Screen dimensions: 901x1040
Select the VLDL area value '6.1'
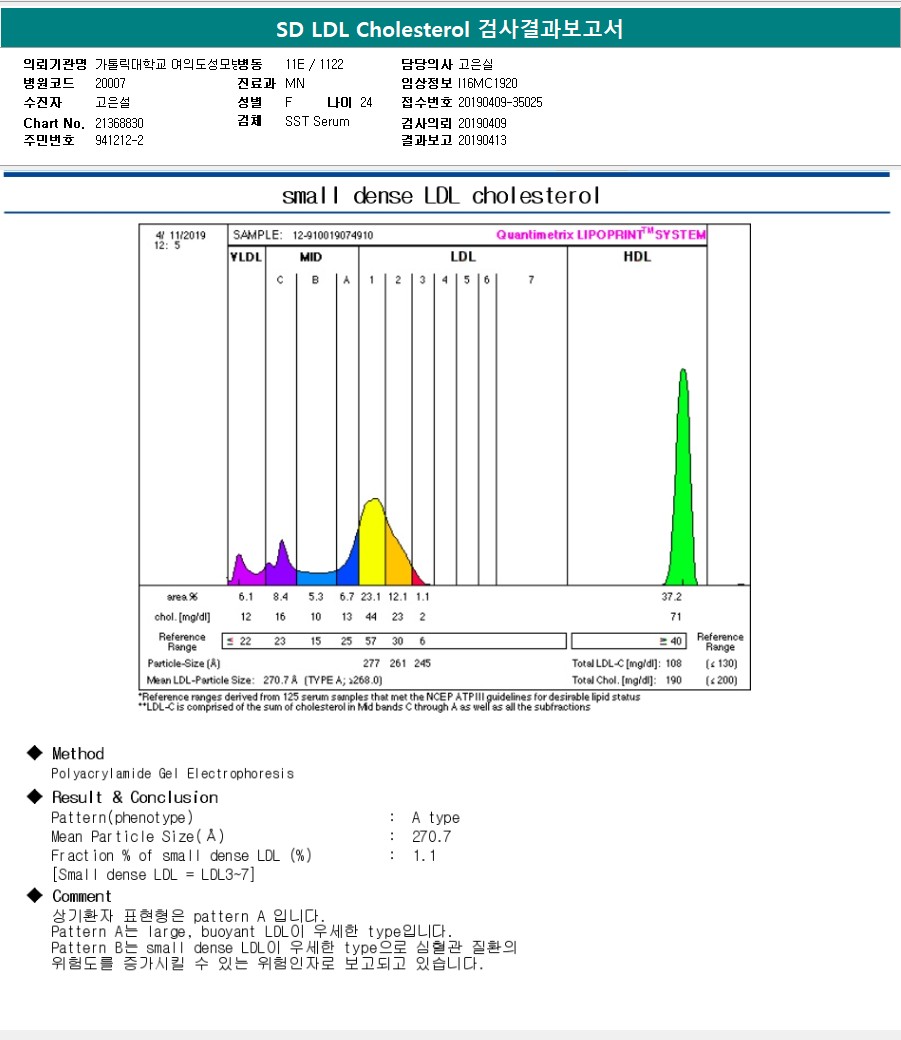(245, 597)
